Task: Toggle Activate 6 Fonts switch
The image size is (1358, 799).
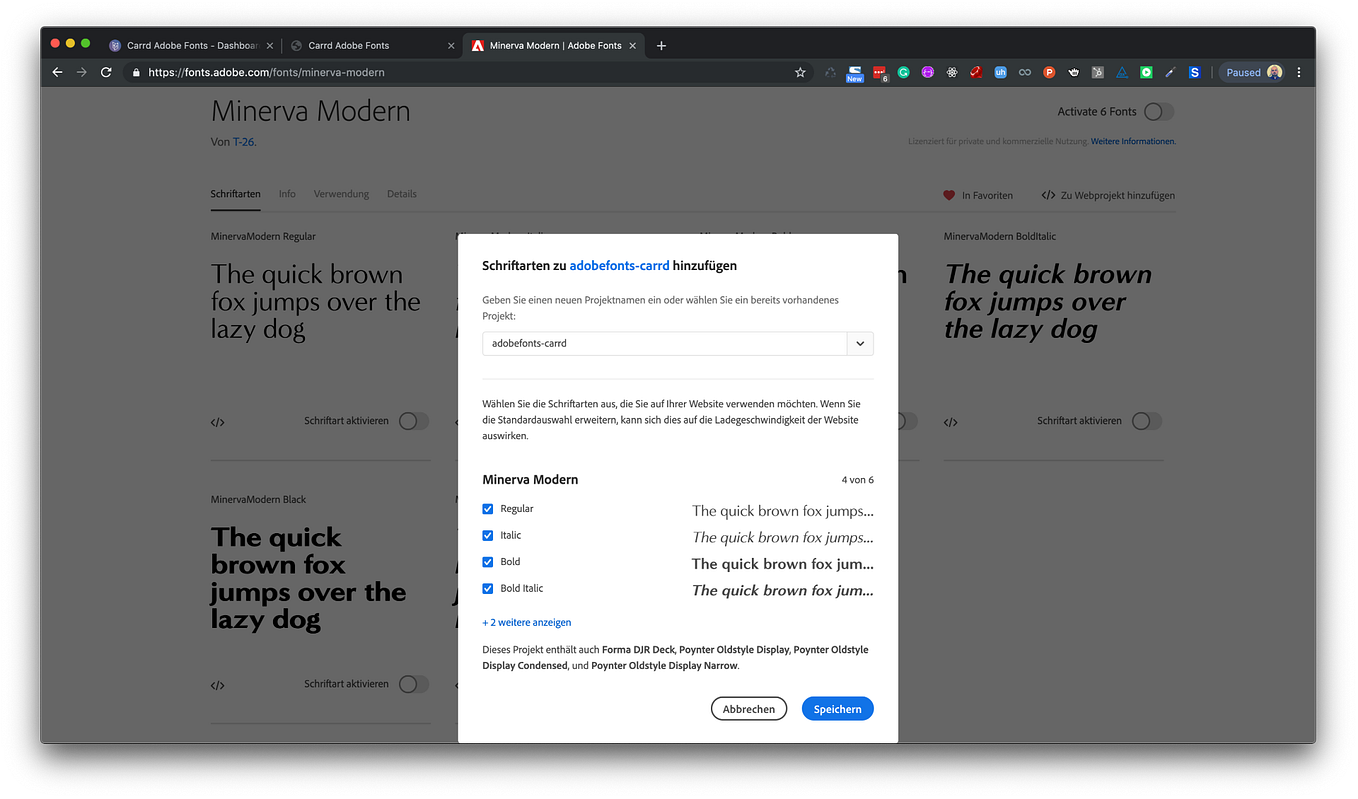Action: pos(1159,112)
